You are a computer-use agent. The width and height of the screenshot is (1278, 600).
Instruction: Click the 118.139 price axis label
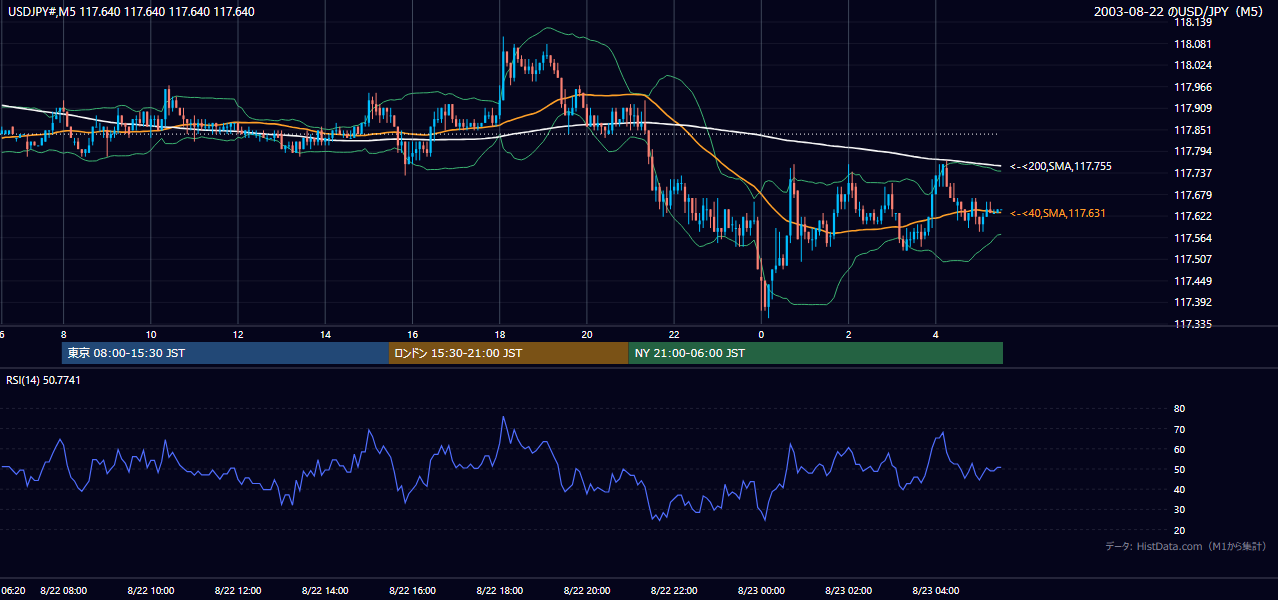point(1194,22)
